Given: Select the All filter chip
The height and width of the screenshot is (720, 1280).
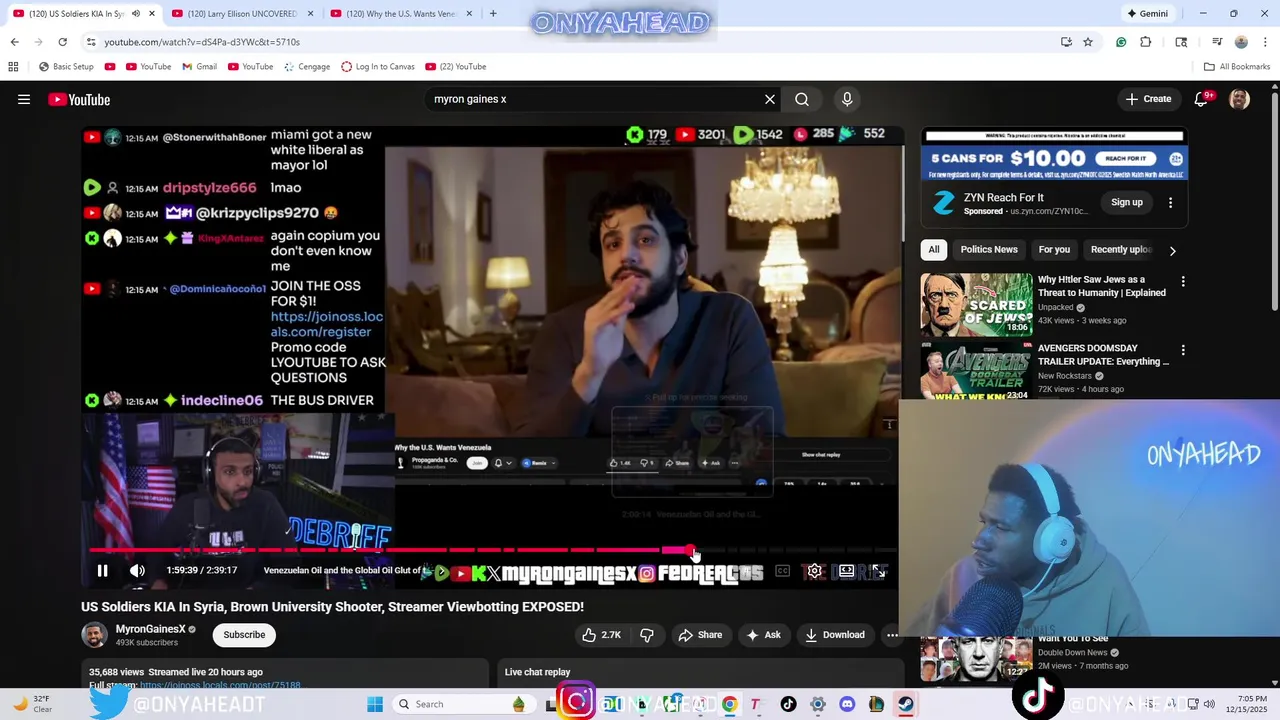Looking at the screenshot, I should pos(934,250).
